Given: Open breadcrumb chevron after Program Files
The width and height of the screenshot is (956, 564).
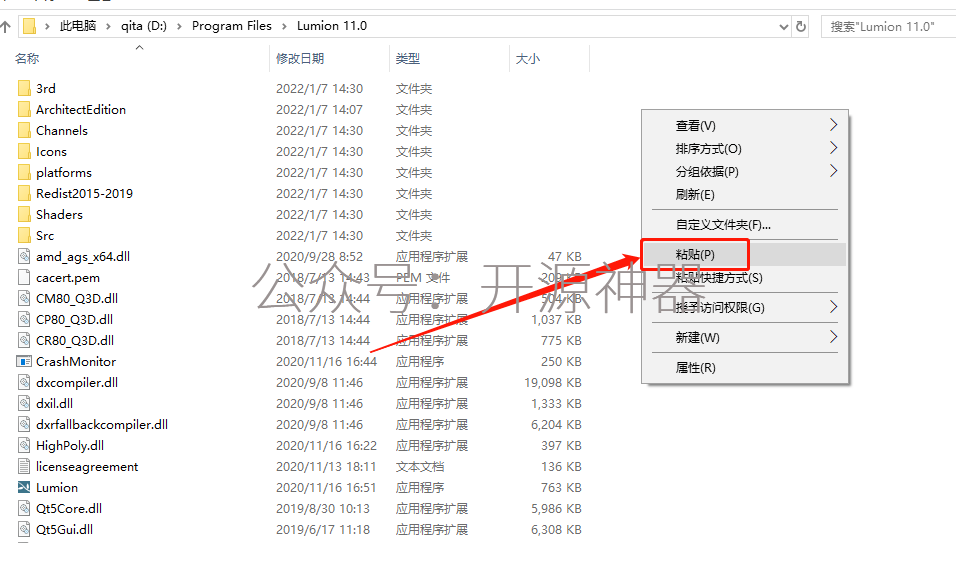Looking at the screenshot, I should [284, 26].
